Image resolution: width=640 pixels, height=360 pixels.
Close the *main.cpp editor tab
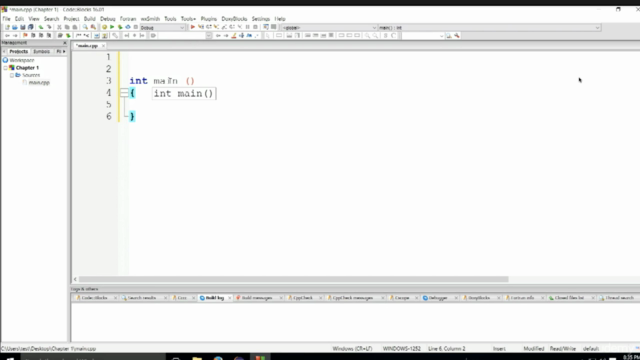[103, 46]
